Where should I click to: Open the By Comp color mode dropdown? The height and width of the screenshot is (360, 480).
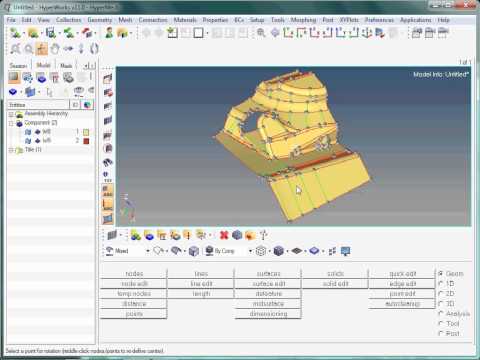(250, 251)
